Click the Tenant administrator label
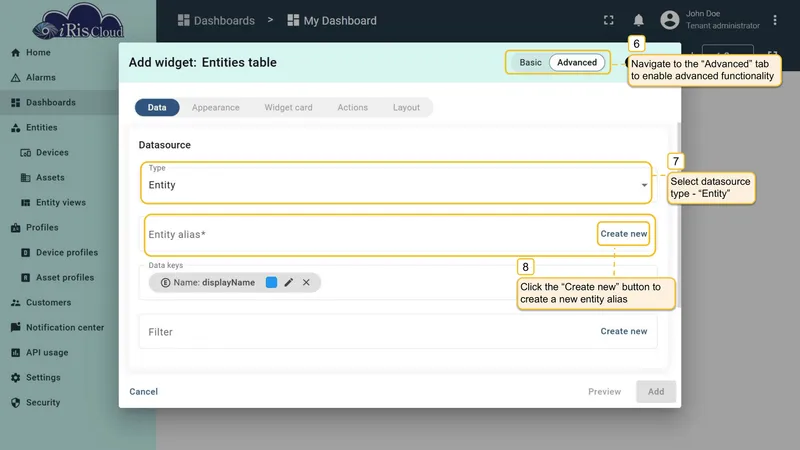800x450 pixels. coord(722,26)
